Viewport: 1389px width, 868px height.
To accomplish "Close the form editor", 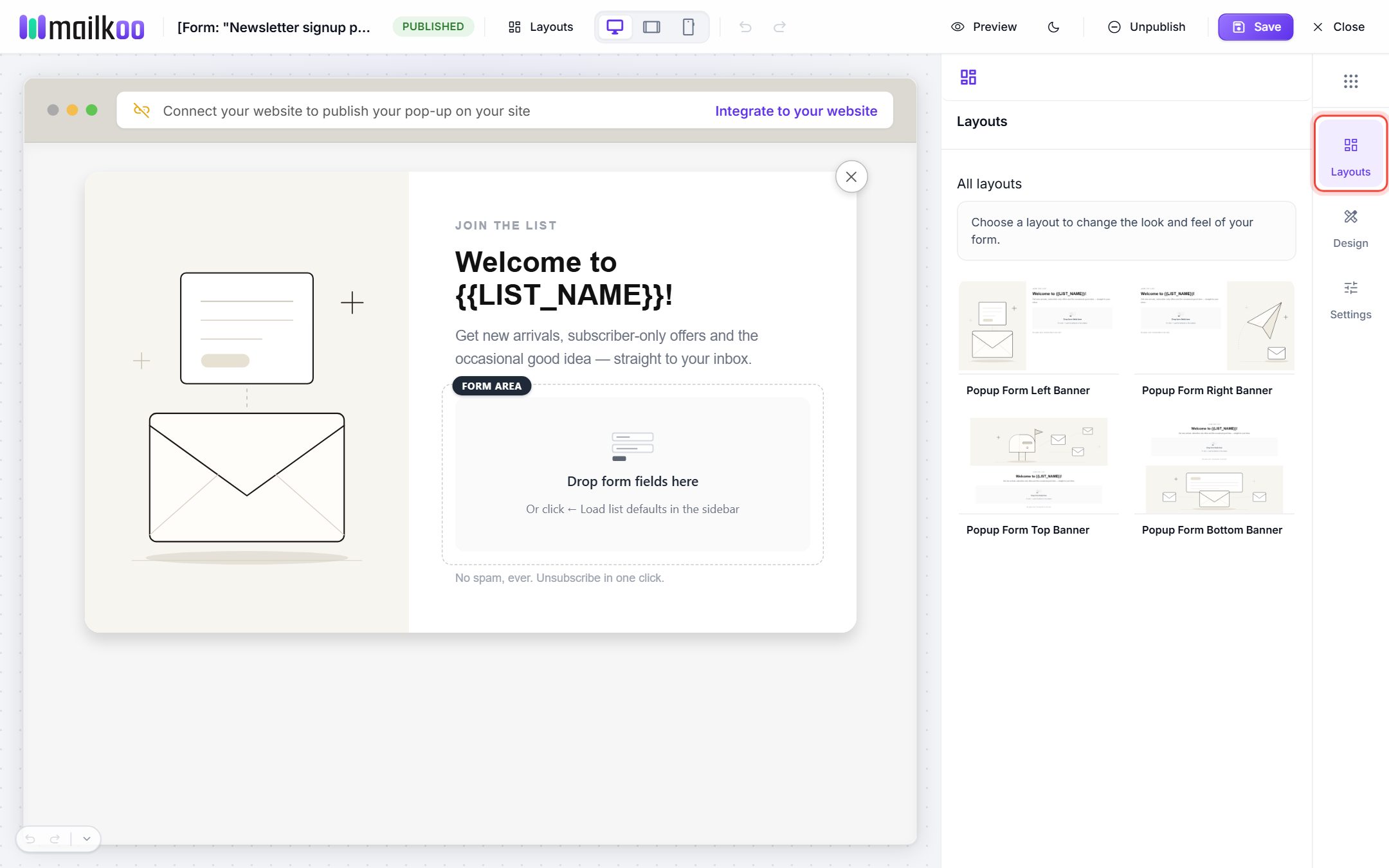I will click(x=1339, y=27).
